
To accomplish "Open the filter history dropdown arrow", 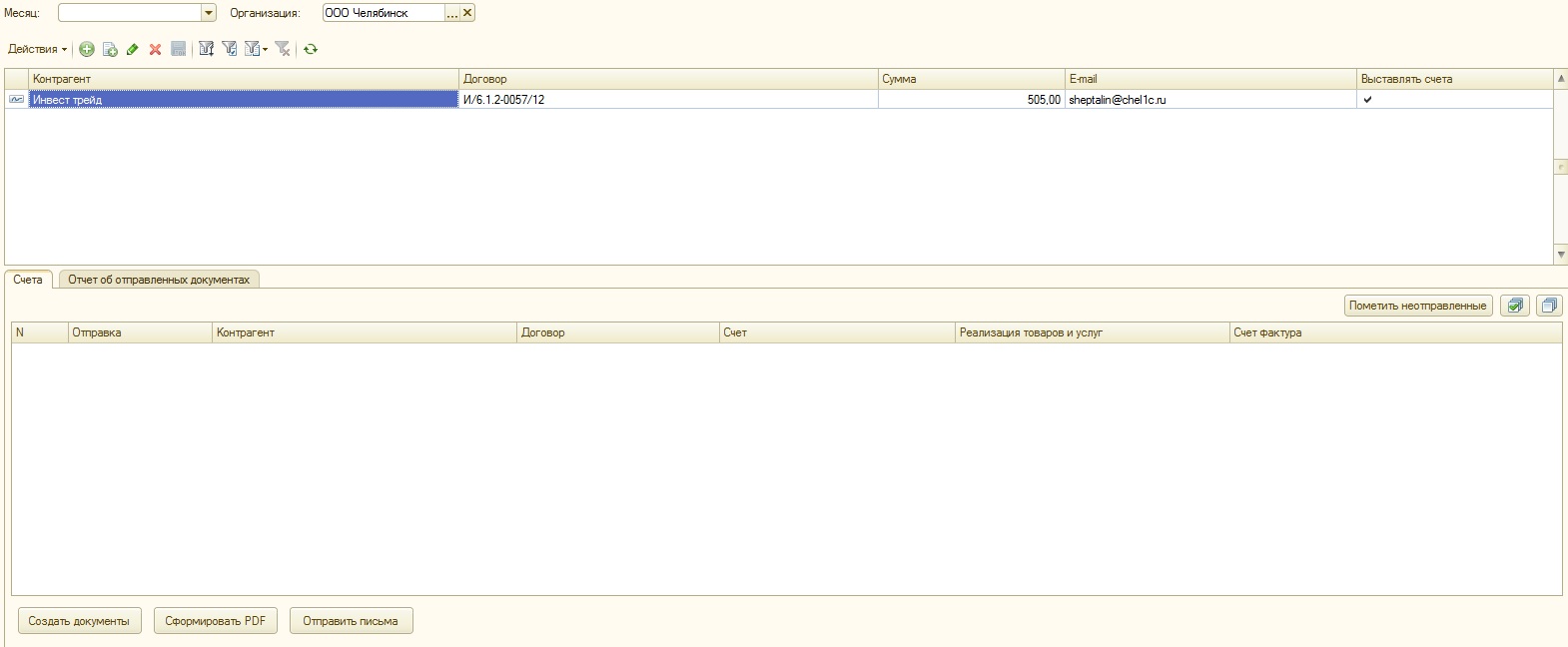I will click(265, 49).
